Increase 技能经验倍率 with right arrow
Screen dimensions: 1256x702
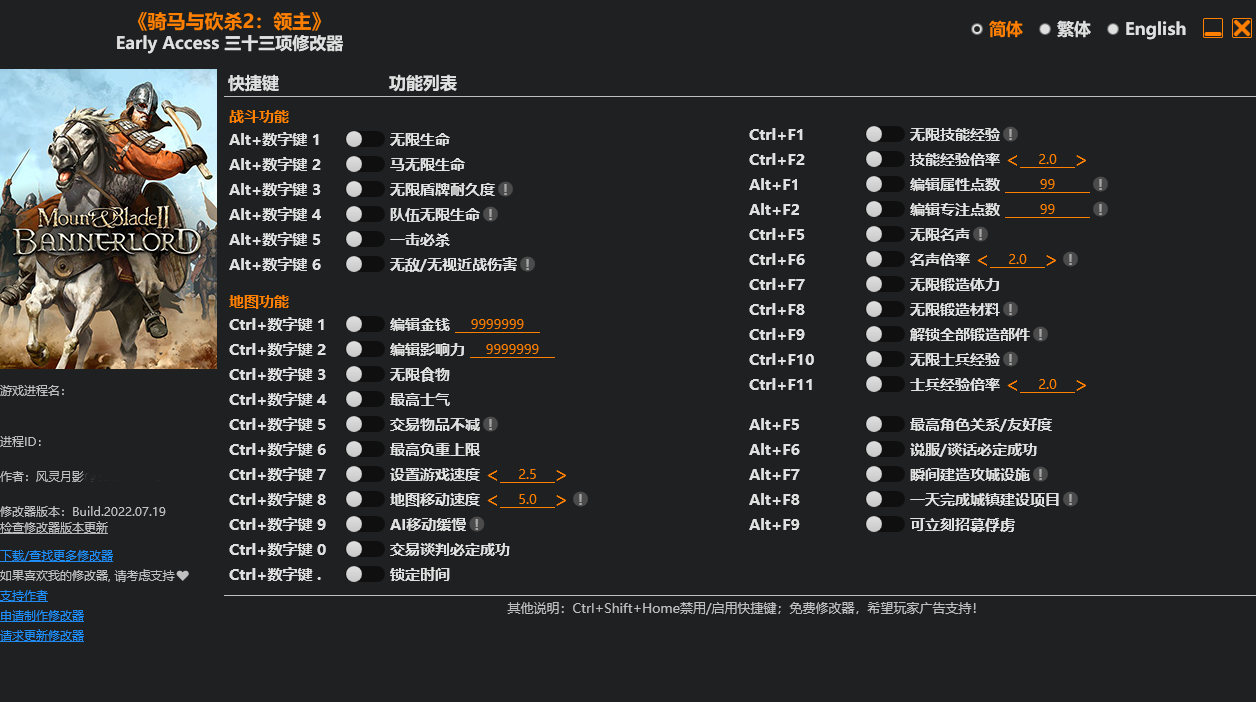[x=1081, y=160]
